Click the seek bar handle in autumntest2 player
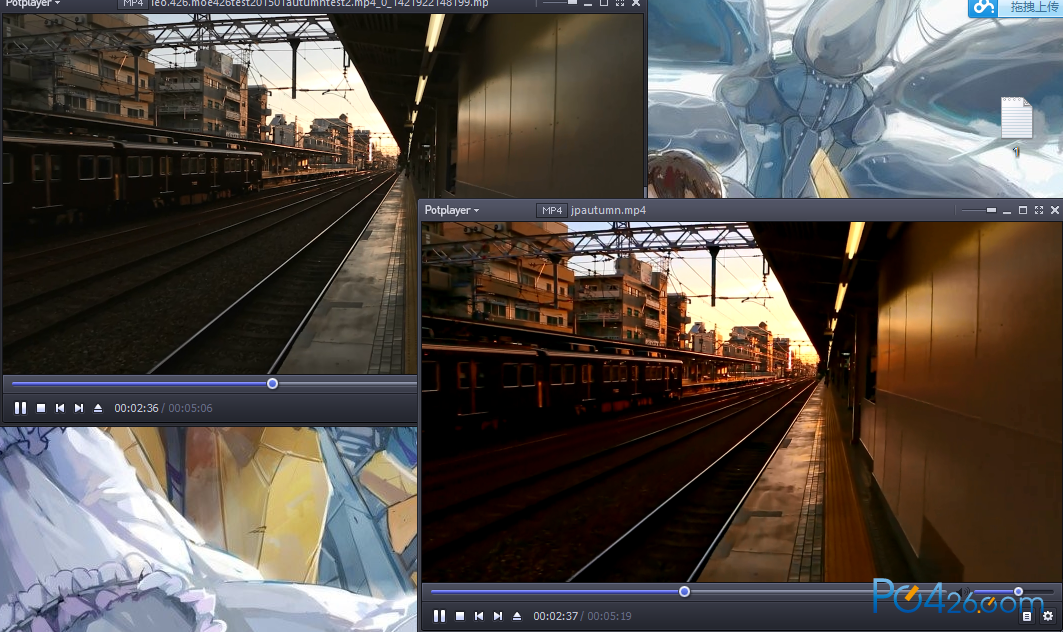 pyautogui.click(x=273, y=383)
